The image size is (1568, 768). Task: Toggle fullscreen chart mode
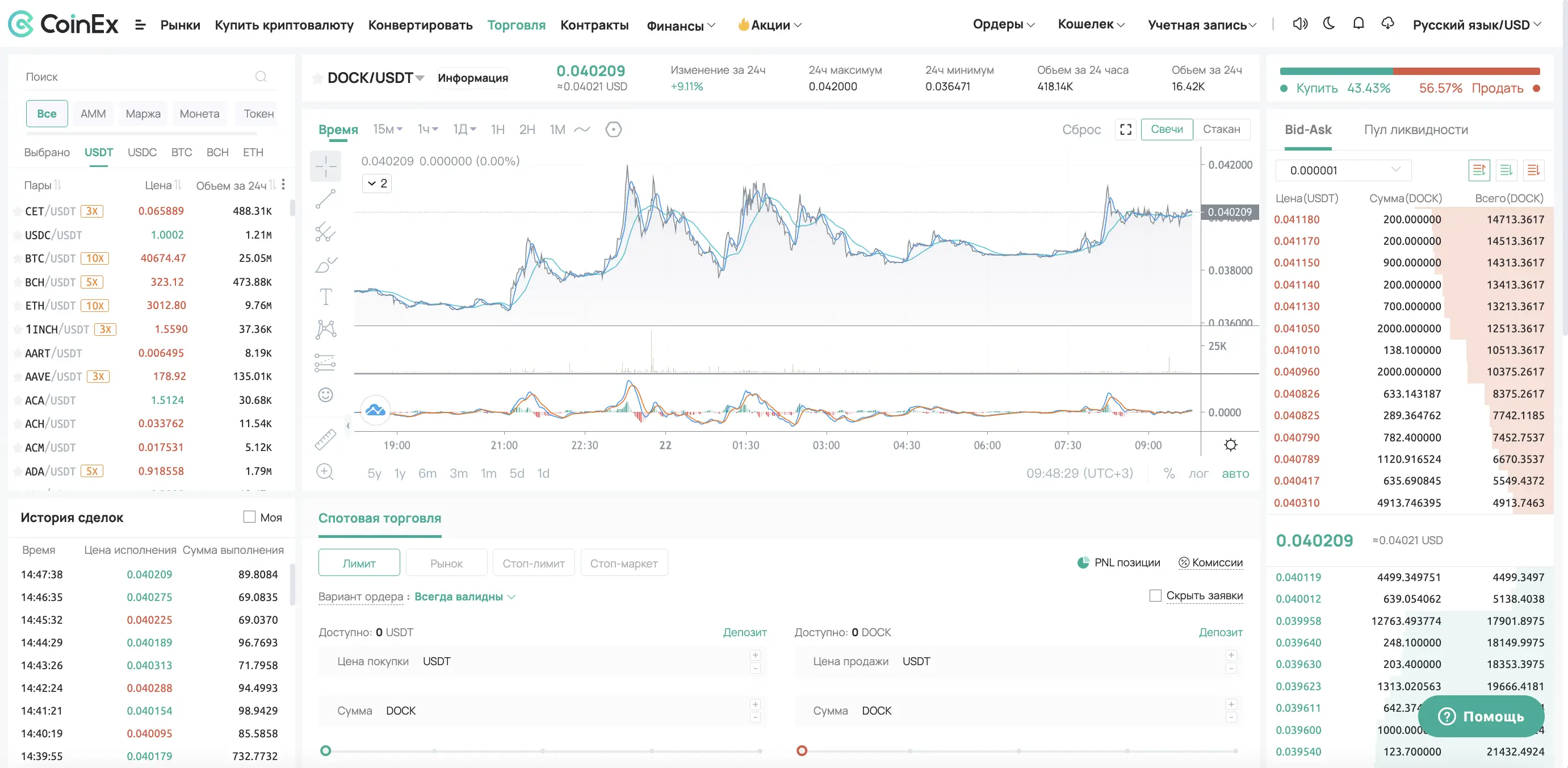click(1126, 129)
